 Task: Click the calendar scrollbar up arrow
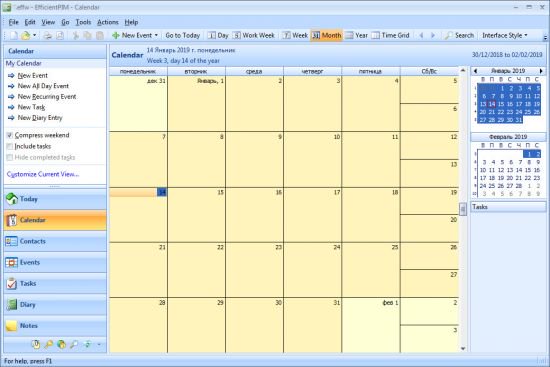click(463, 71)
